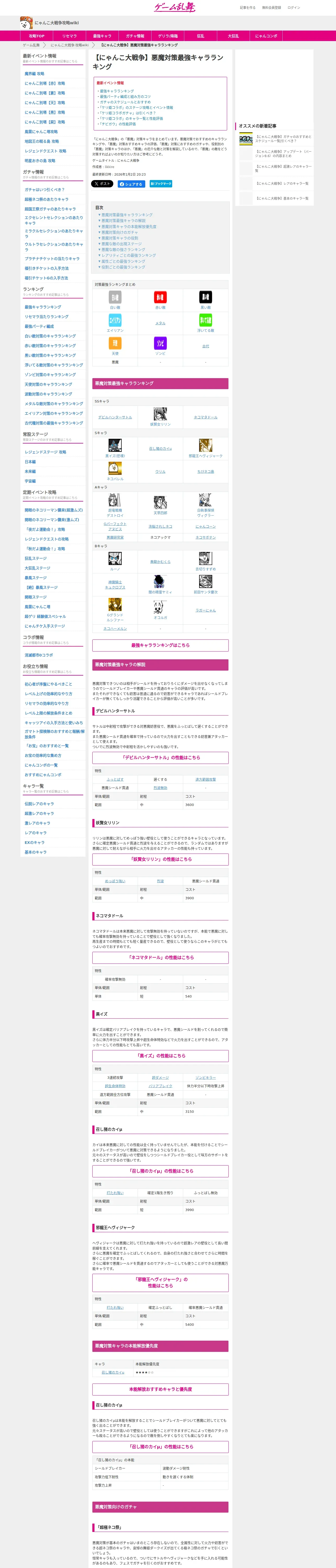This screenshot has width=336, height=1568.
Task: Open the 天使 orange enemy icon
Action: (x=115, y=343)
